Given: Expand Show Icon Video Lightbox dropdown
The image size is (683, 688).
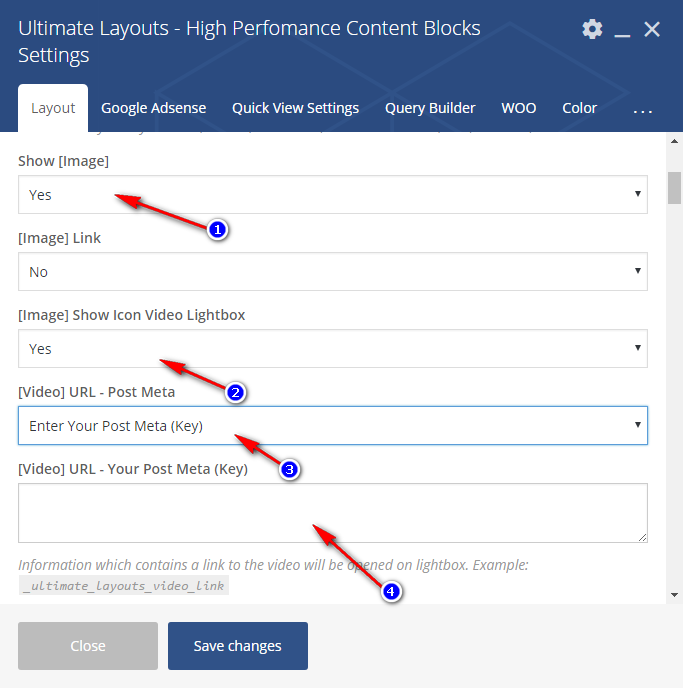Looking at the screenshot, I should click(332, 349).
